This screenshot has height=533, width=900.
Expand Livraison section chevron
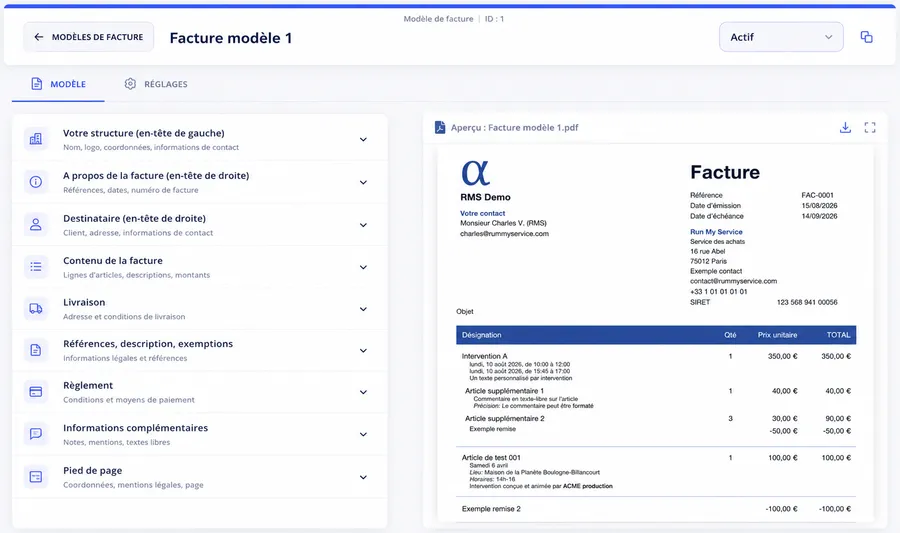(x=363, y=309)
